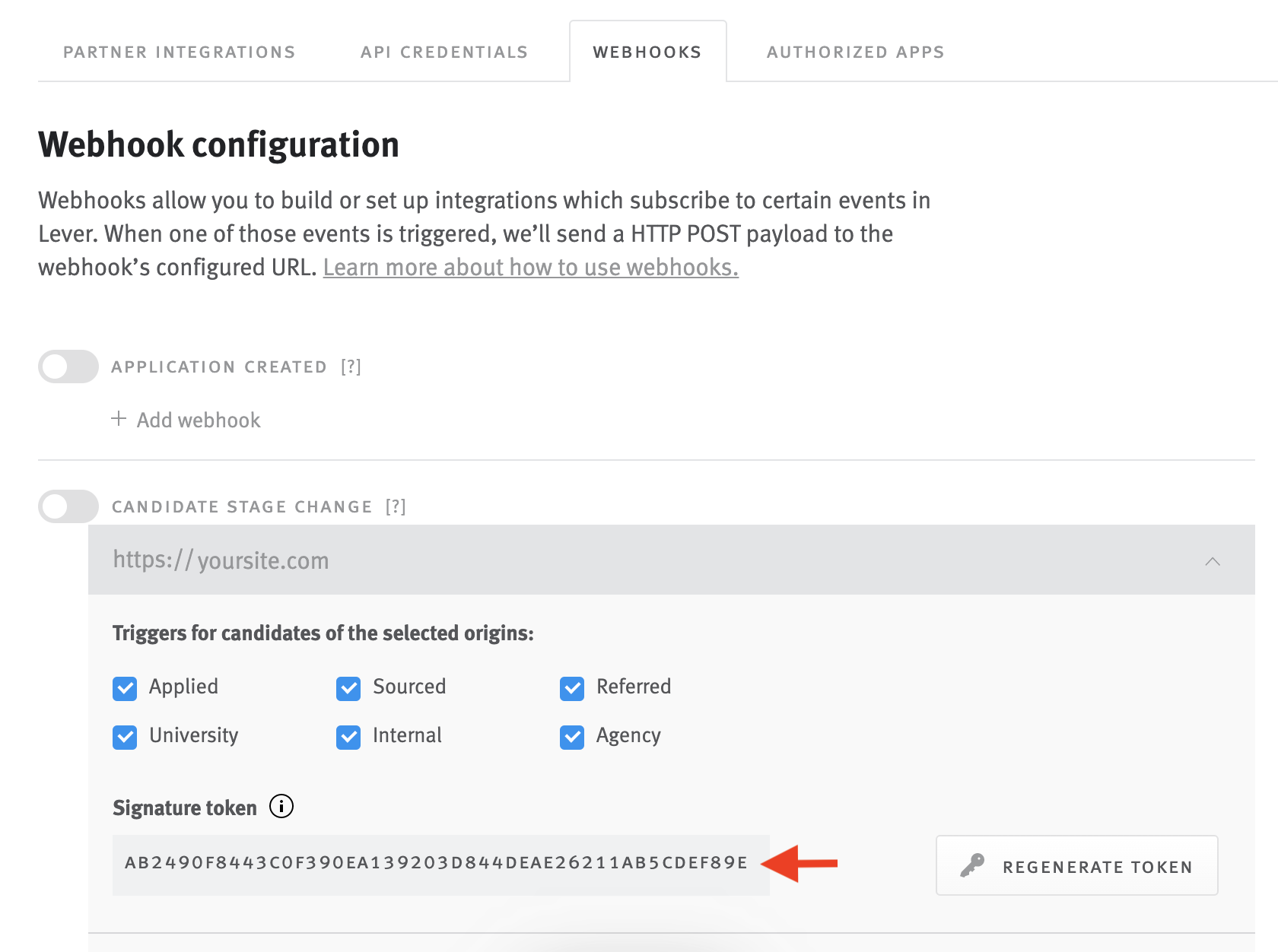Switch to the Authorized Apps tab

tap(855, 52)
